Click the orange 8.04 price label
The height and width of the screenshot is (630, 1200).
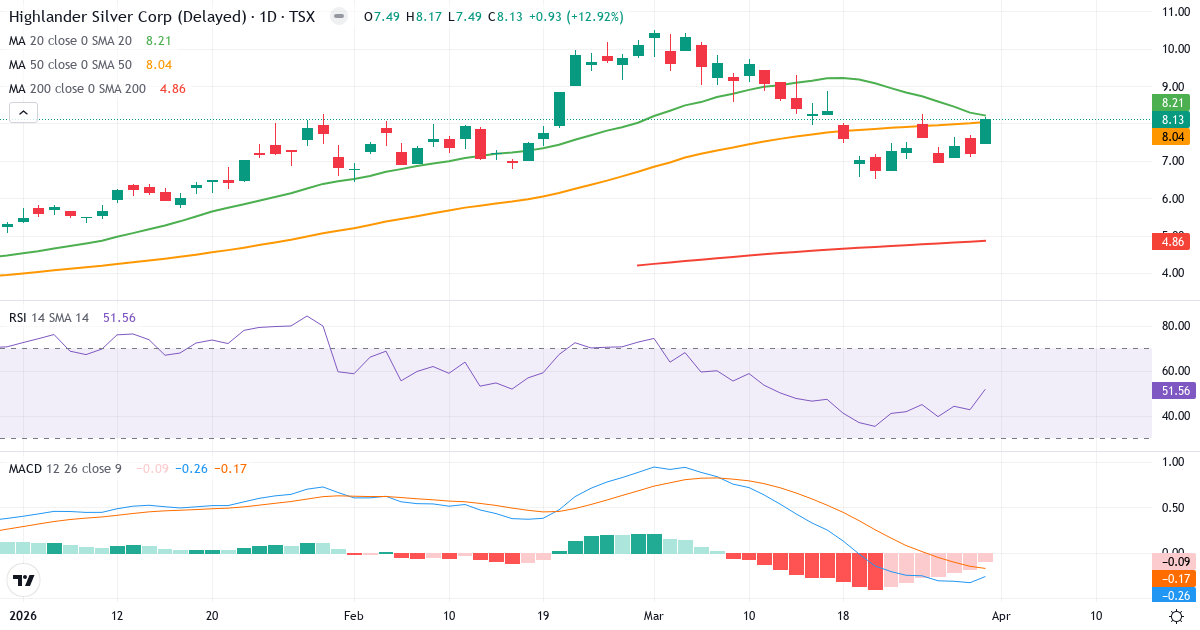pos(1170,135)
